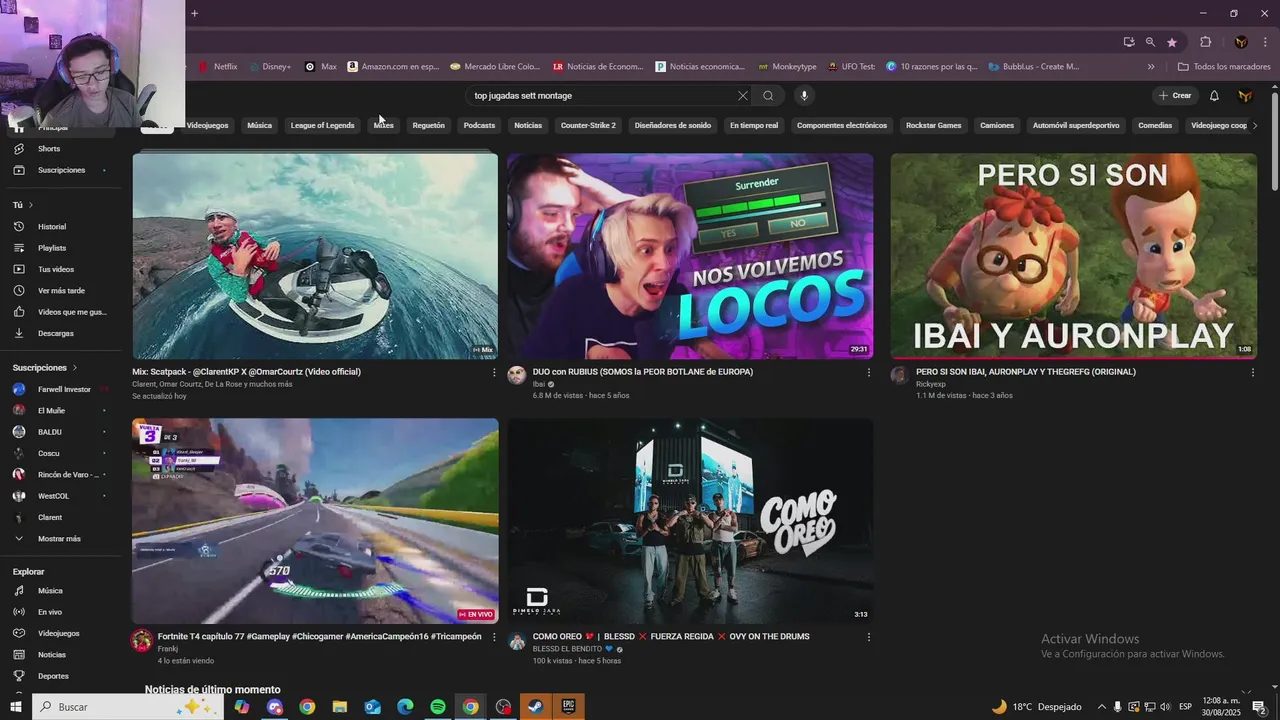Click the Windows Start button
1280x720 pixels.
coord(16,707)
